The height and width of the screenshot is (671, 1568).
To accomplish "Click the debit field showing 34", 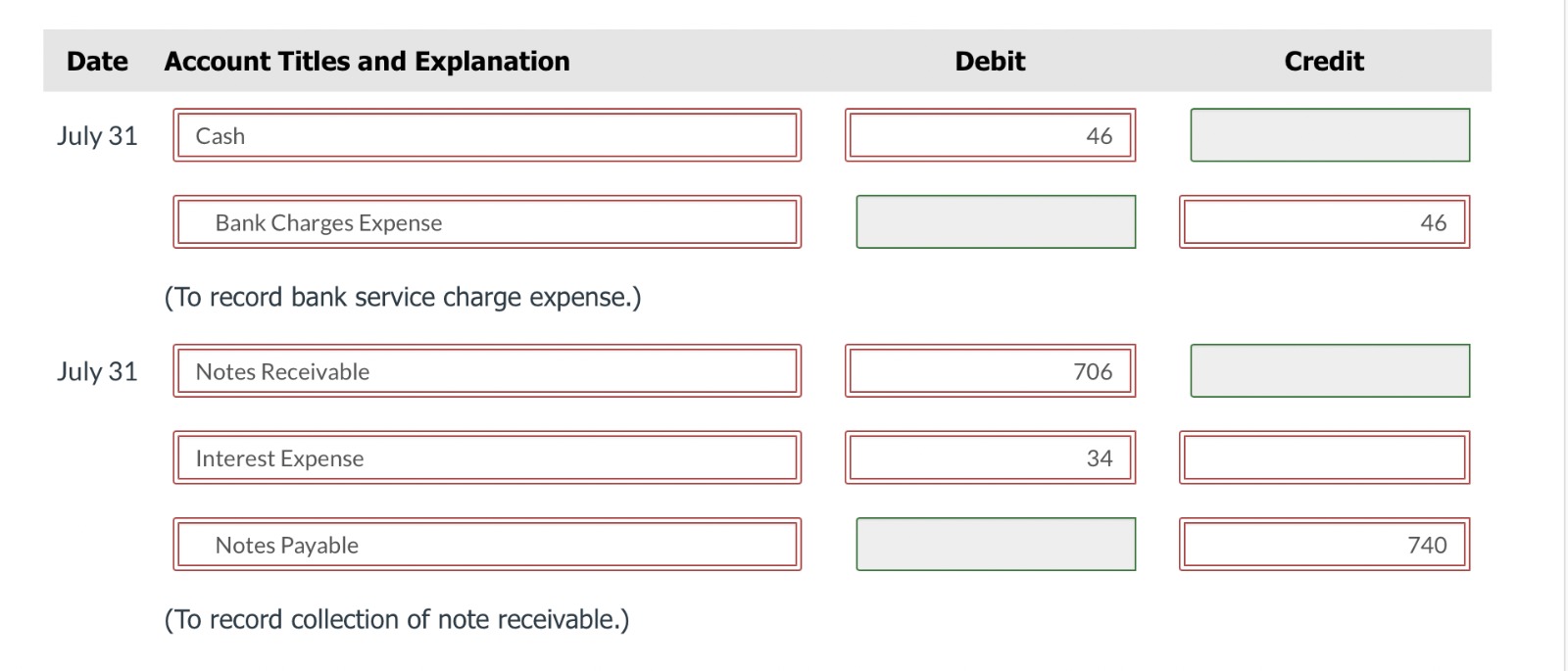I will [990, 456].
